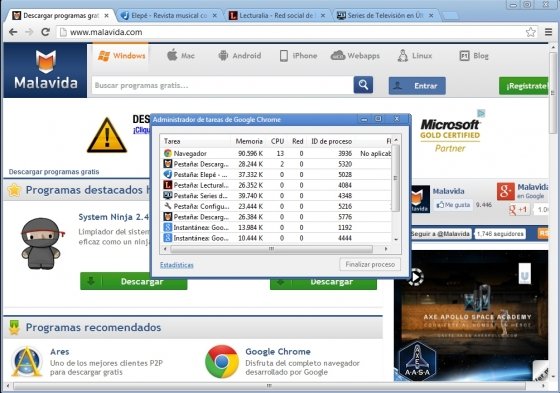Open the Google Chrome title link

[x=278, y=352]
